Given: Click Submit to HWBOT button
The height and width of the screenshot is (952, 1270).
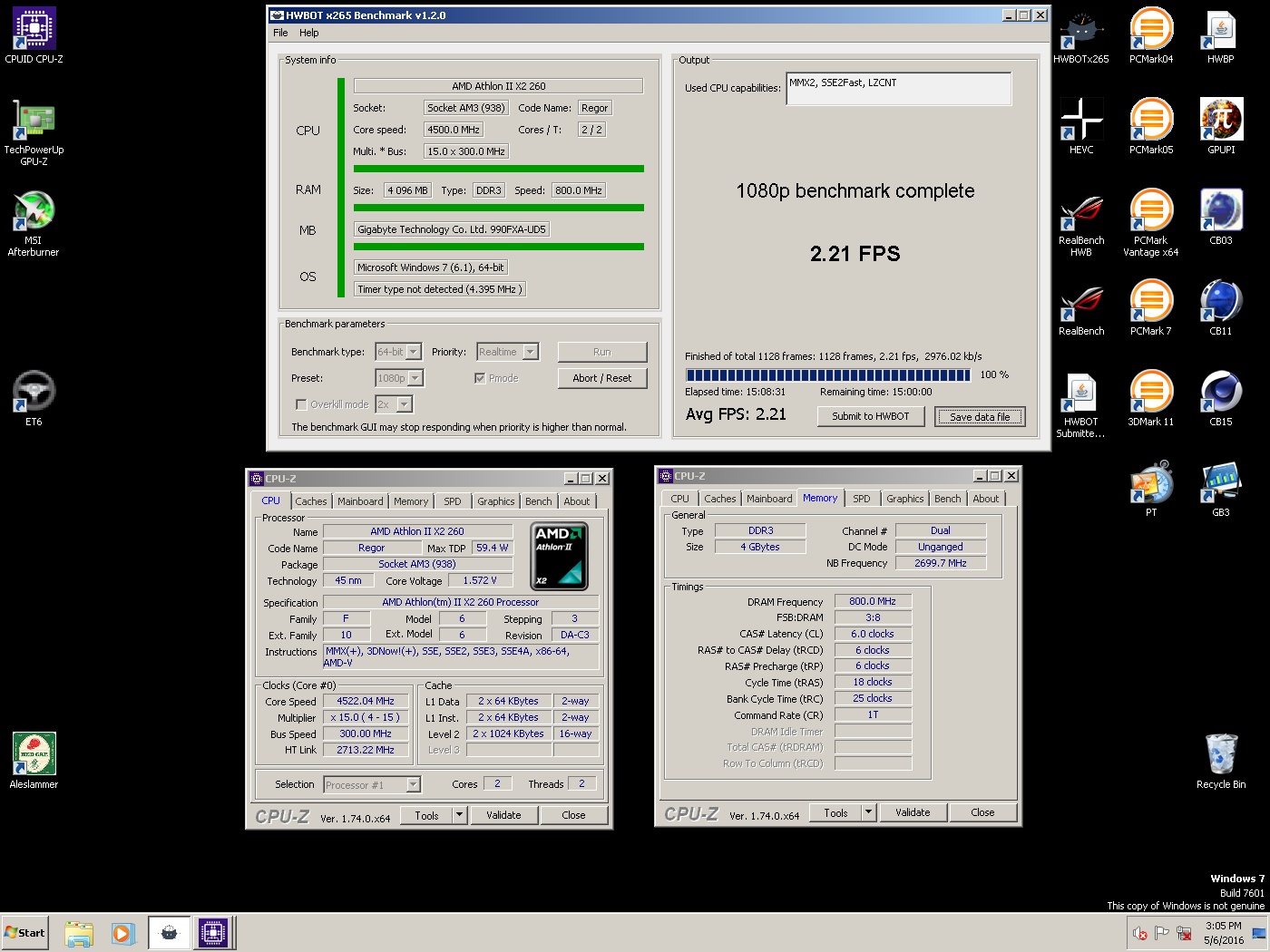Looking at the screenshot, I should click(x=871, y=416).
